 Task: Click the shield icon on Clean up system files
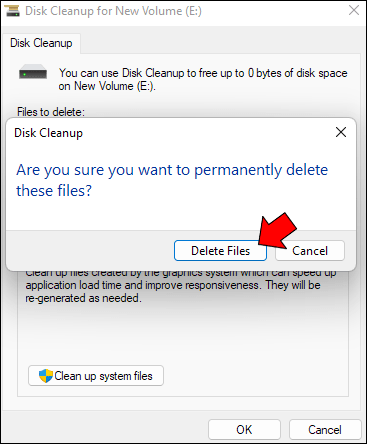point(46,376)
